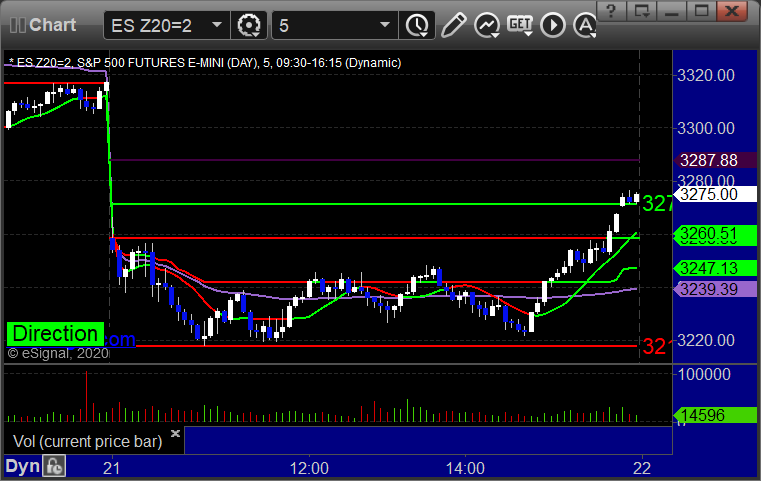Maximize the chart window

tap(701, 11)
